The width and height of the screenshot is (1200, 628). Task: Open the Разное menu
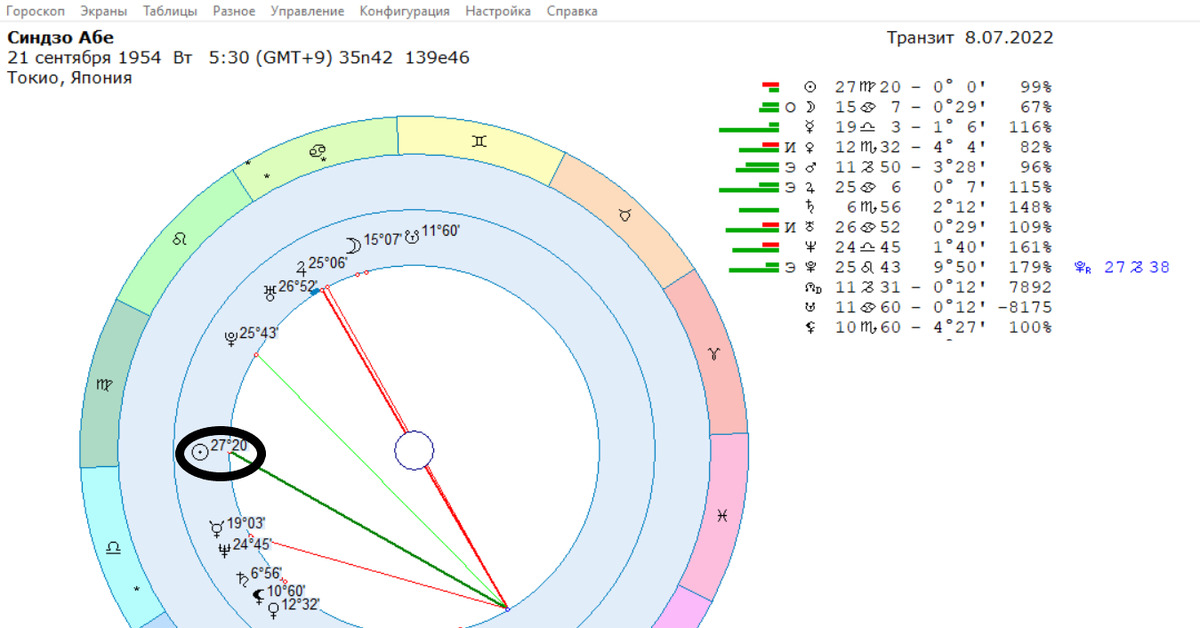tap(234, 11)
